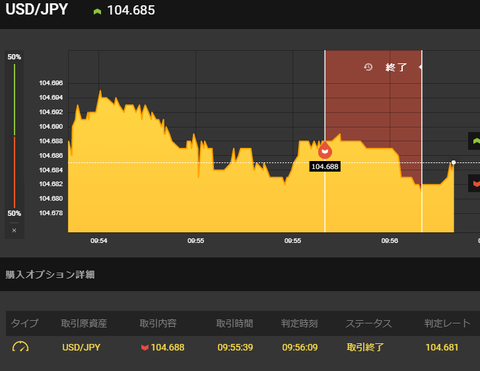The image size is (480, 371).
Task: Click the 09:54 time axis label
Action: [x=99, y=241]
